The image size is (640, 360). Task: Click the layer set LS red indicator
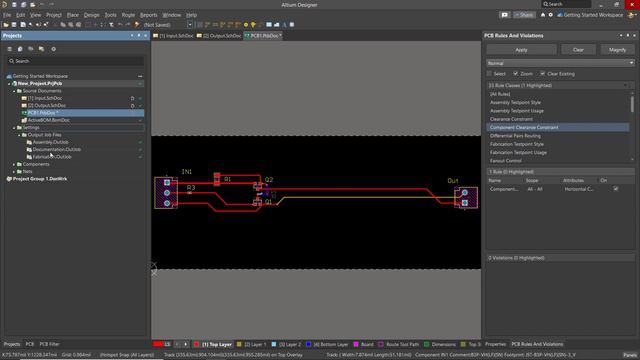[x=162, y=344]
